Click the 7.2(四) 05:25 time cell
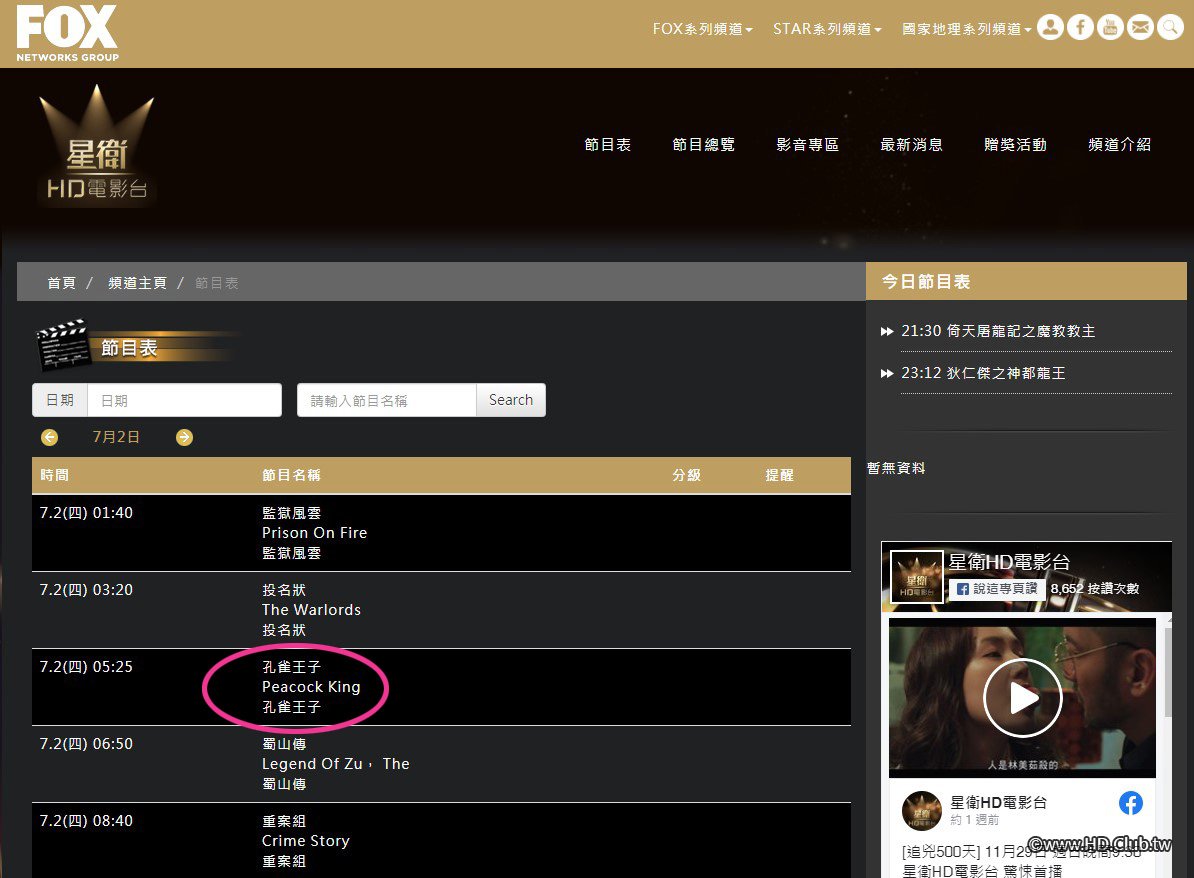 (86, 667)
